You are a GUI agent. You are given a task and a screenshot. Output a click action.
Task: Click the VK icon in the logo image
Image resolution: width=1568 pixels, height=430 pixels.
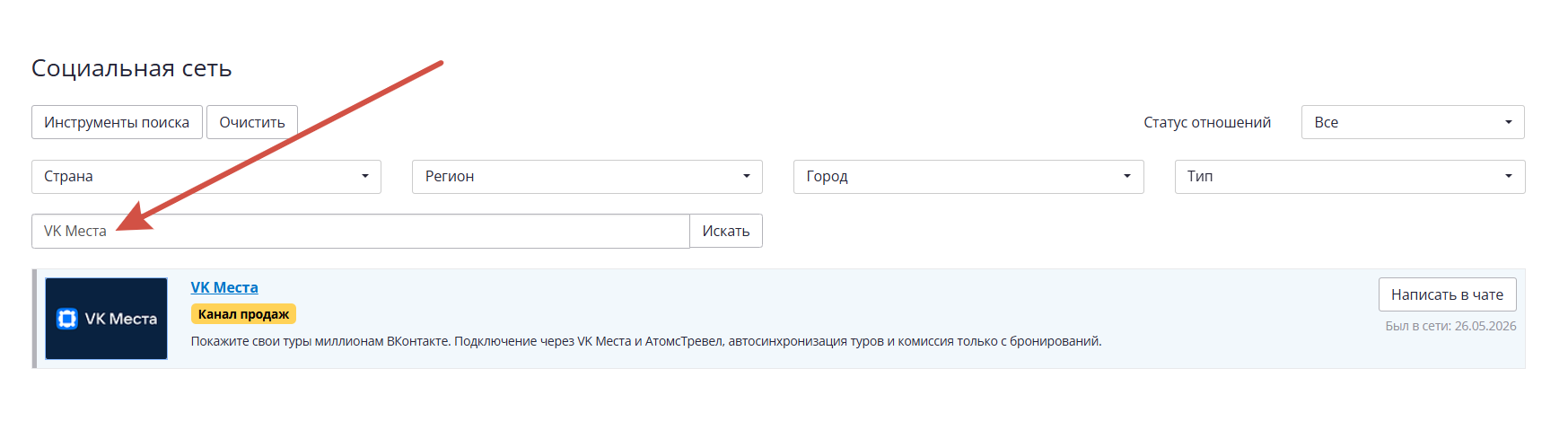(67, 319)
